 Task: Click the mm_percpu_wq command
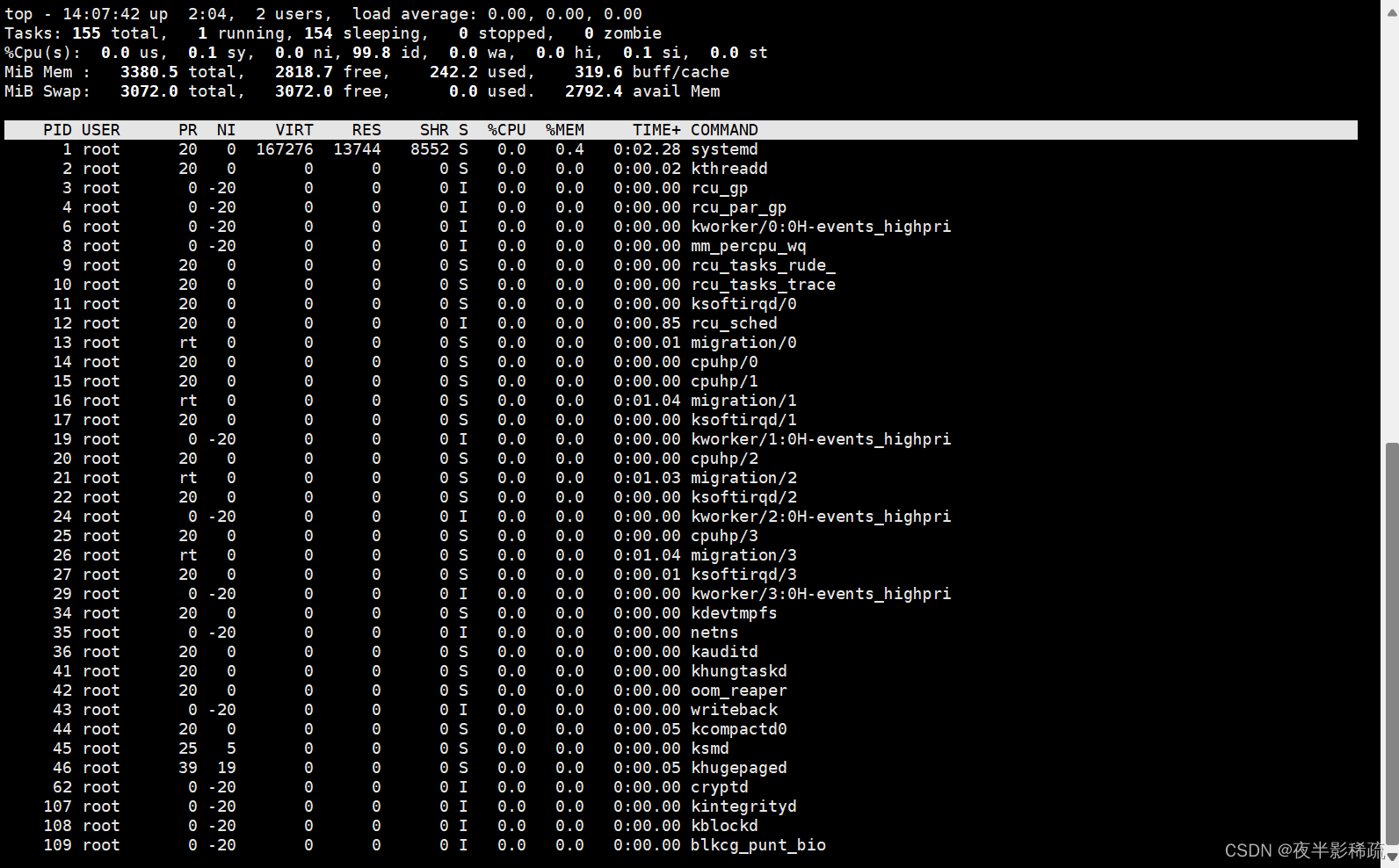click(x=749, y=246)
